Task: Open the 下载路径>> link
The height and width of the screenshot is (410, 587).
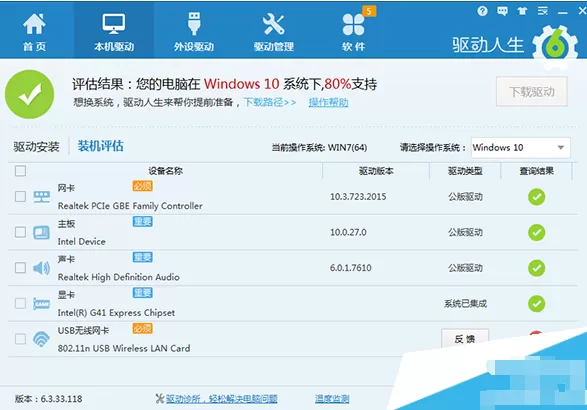Action: pyautogui.click(x=270, y=102)
